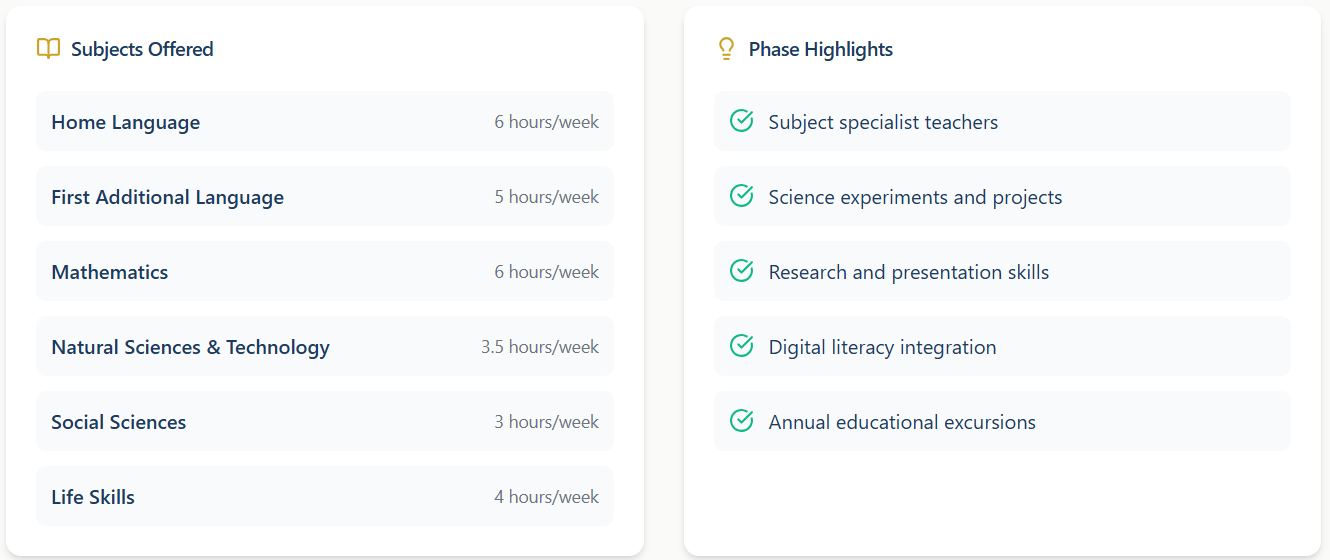
Task: Click the Life Skills subject label
Action: point(93,497)
